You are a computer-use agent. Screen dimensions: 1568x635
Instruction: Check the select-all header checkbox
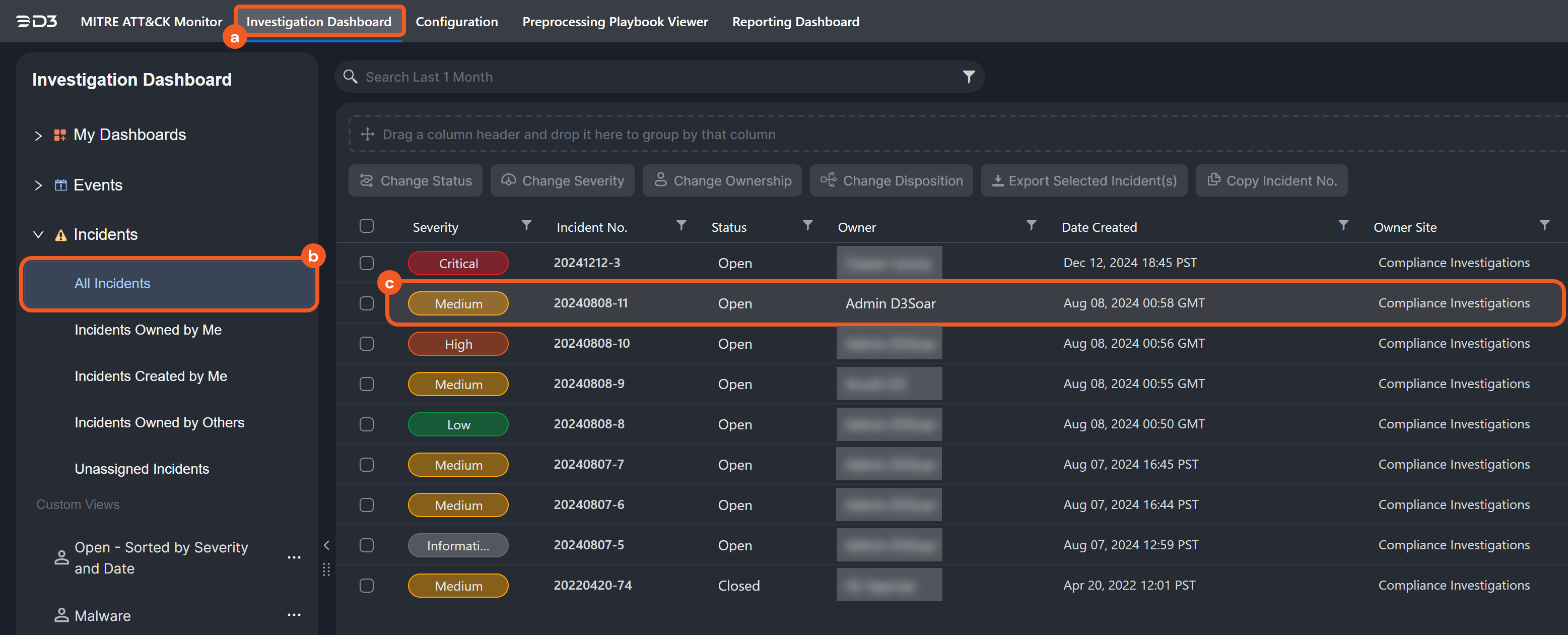coord(366,226)
